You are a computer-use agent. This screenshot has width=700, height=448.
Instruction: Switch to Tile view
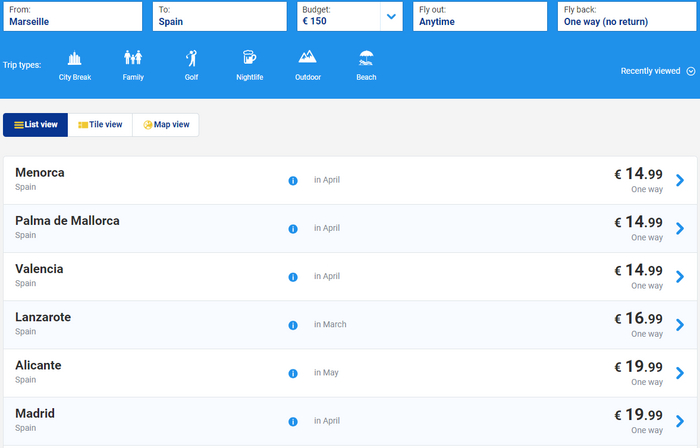(x=100, y=125)
